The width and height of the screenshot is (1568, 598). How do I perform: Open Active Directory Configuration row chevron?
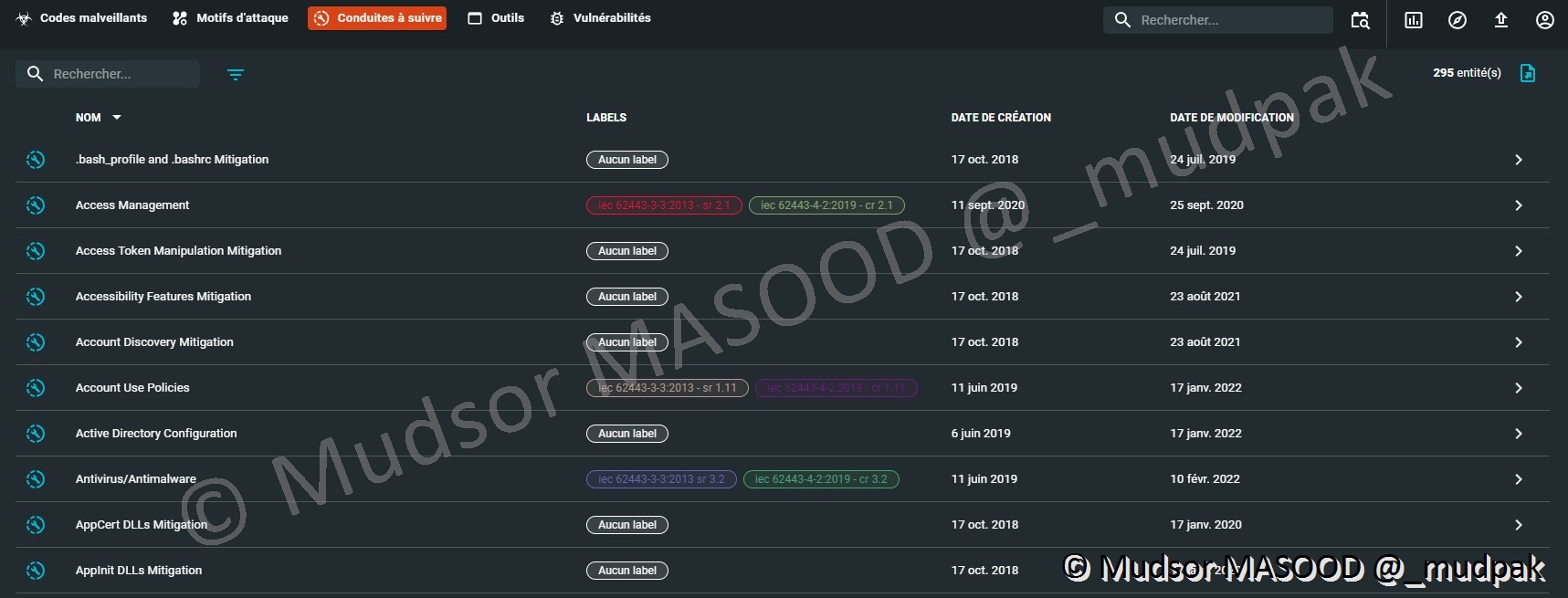tap(1518, 434)
